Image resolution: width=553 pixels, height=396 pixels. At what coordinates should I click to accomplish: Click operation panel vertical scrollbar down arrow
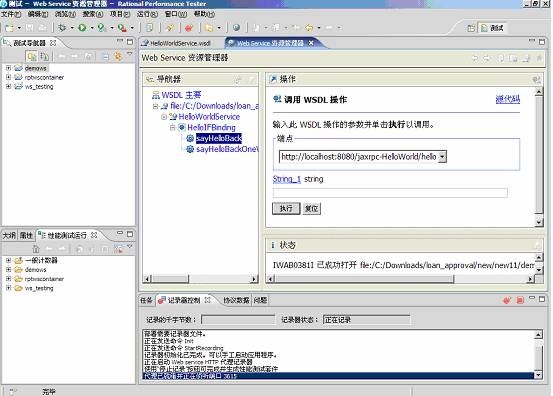pyautogui.click(x=538, y=222)
